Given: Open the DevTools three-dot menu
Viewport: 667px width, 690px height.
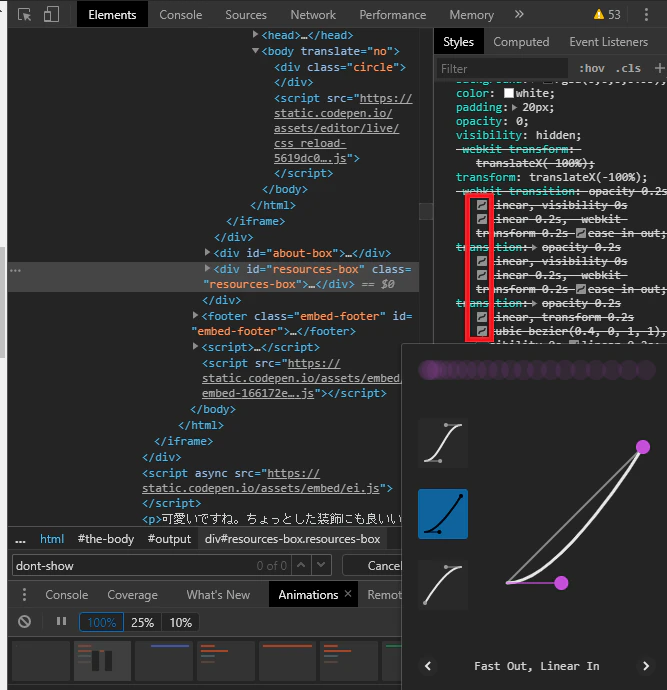Looking at the screenshot, I should coord(646,15).
